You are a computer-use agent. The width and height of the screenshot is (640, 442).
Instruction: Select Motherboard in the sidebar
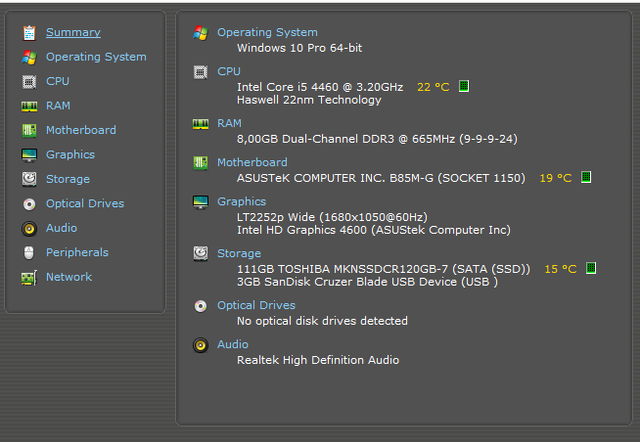click(81, 130)
